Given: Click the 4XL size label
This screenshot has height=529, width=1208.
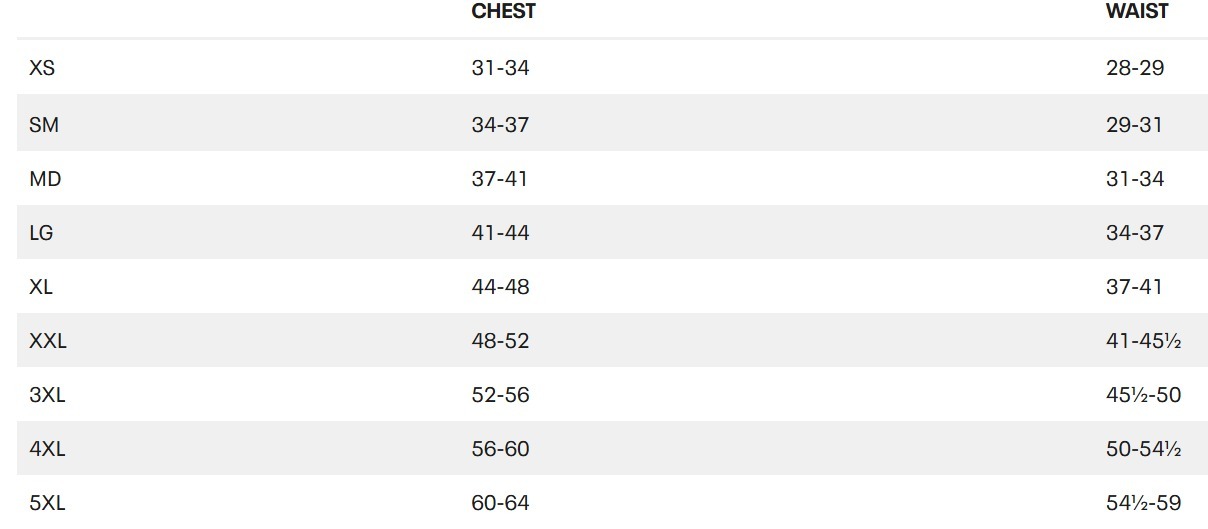Looking at the screenshot, I should coord(47,449).
